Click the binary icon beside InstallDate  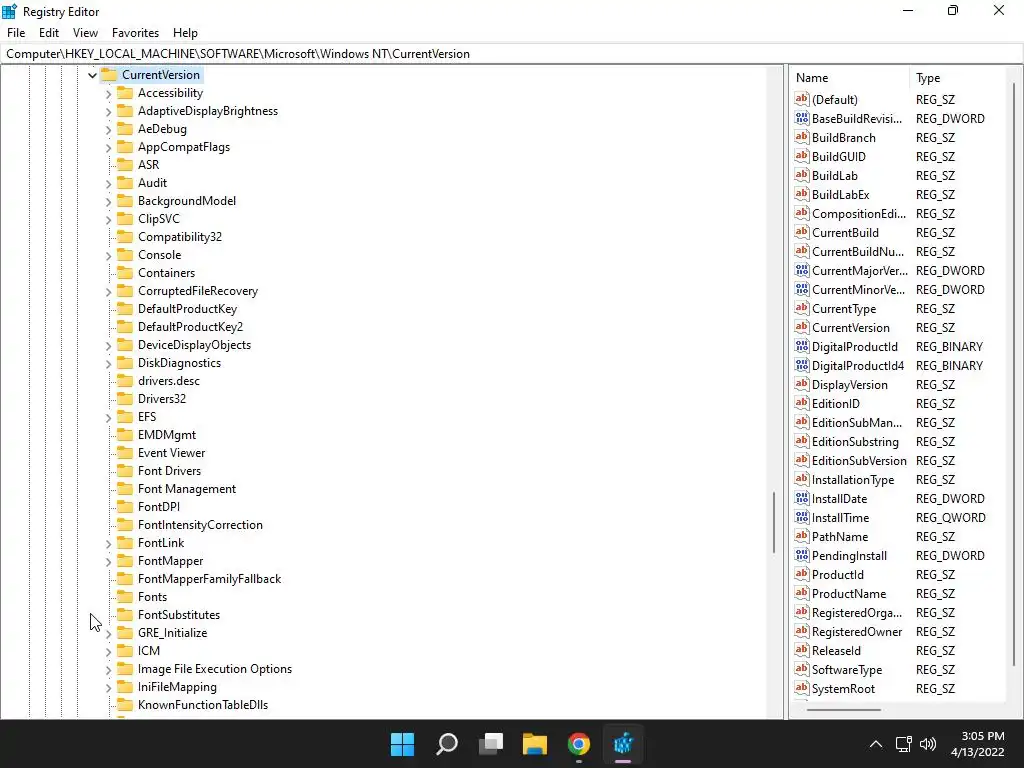[801, 498]
